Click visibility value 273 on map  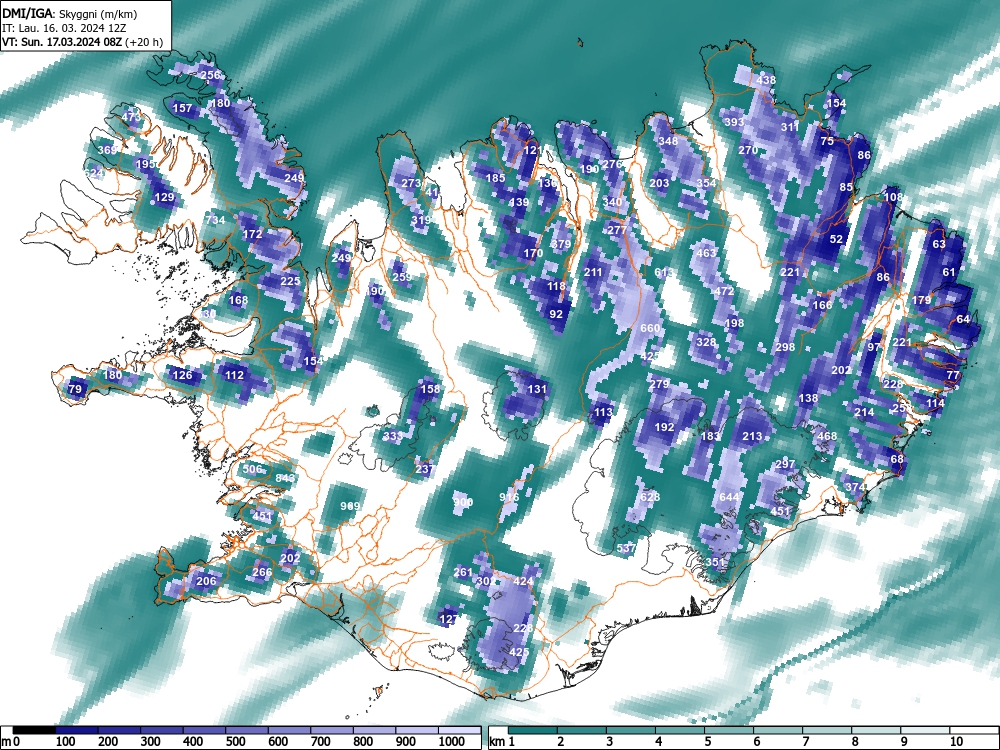(411, 183)
